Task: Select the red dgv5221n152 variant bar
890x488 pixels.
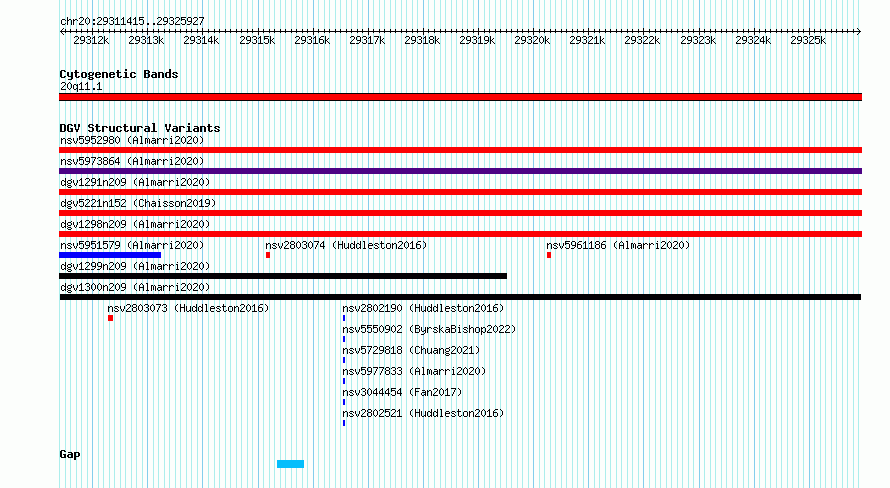Action: (x=460, y=213)
